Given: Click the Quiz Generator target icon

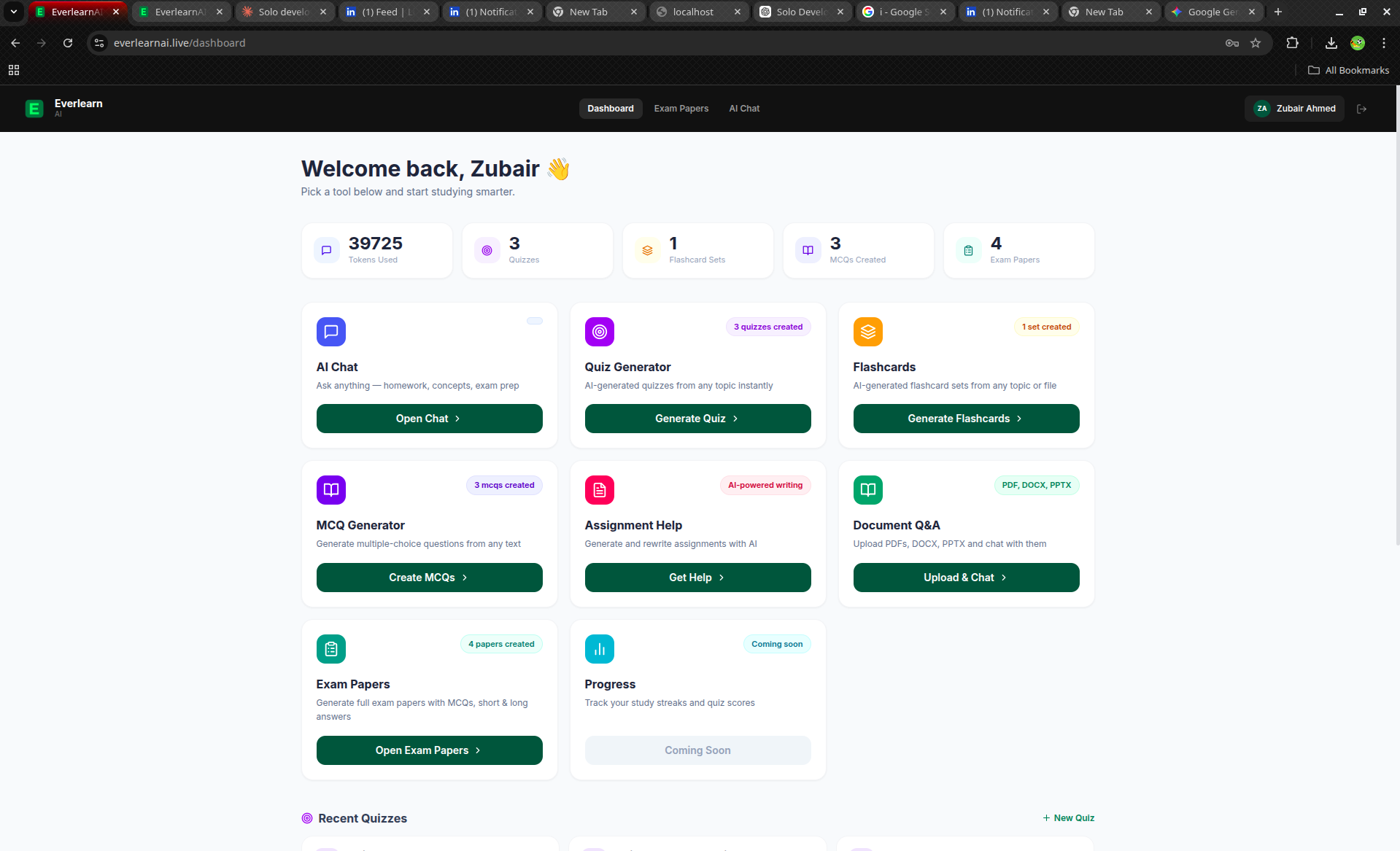Looking at the screenshot, I should [x=600, y=332].
